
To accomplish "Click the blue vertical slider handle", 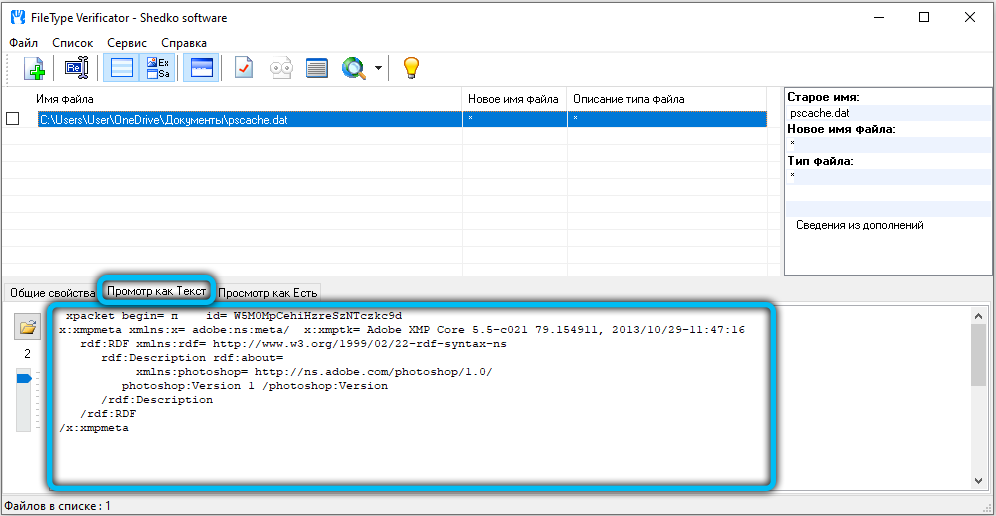I will pos(24,378).
